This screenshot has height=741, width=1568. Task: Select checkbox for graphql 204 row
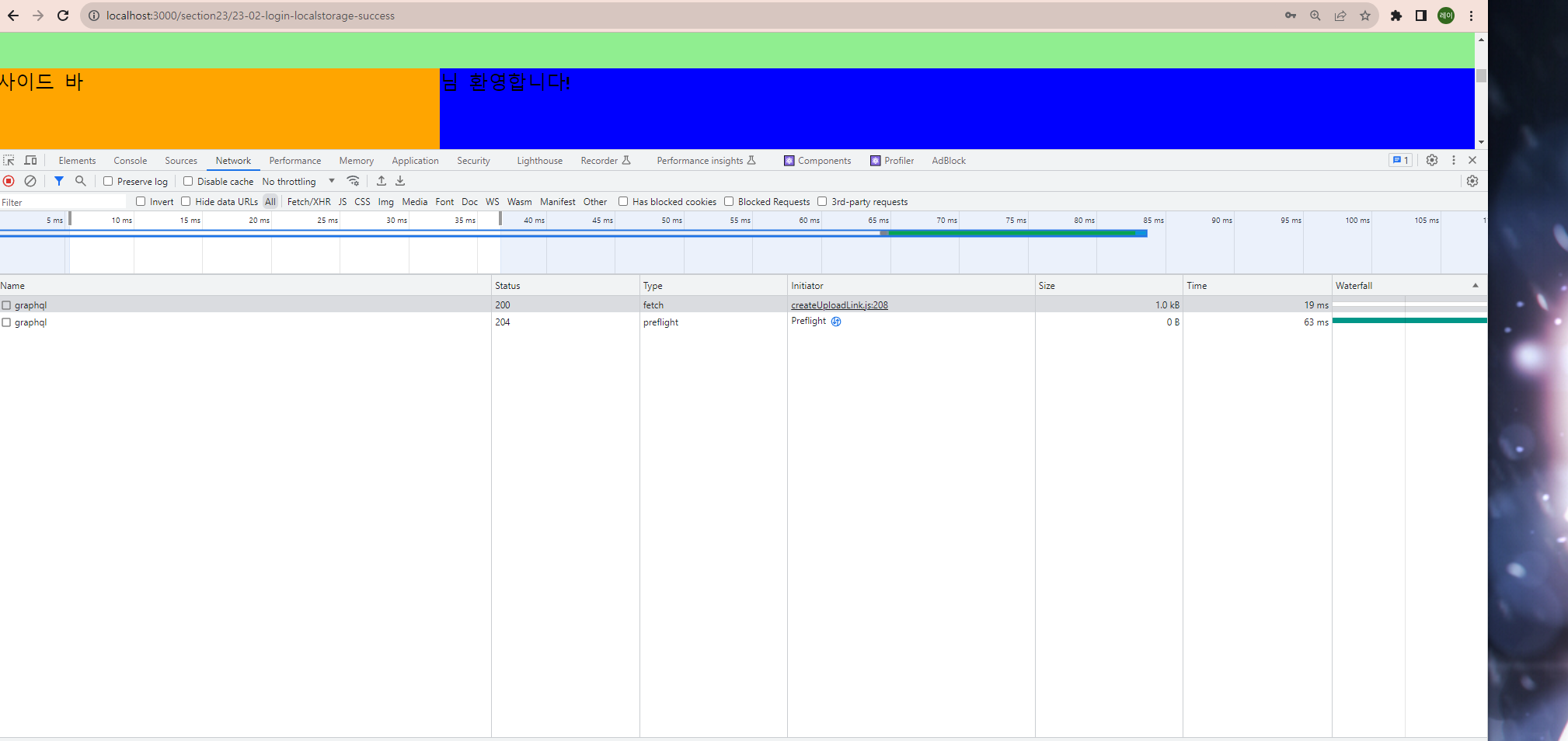[x=6, y=322]
